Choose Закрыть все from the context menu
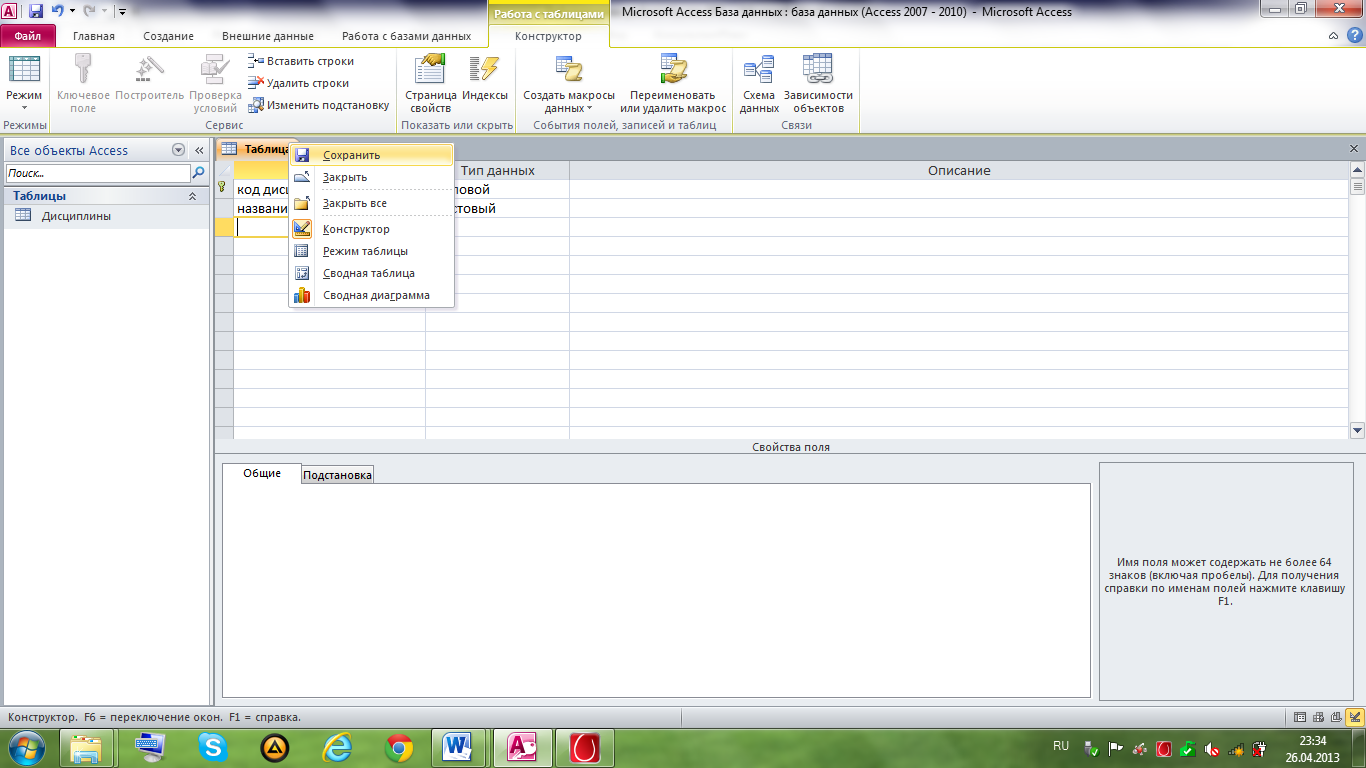Viewport: 1366px width, 768px height. (x=372, y=203)
